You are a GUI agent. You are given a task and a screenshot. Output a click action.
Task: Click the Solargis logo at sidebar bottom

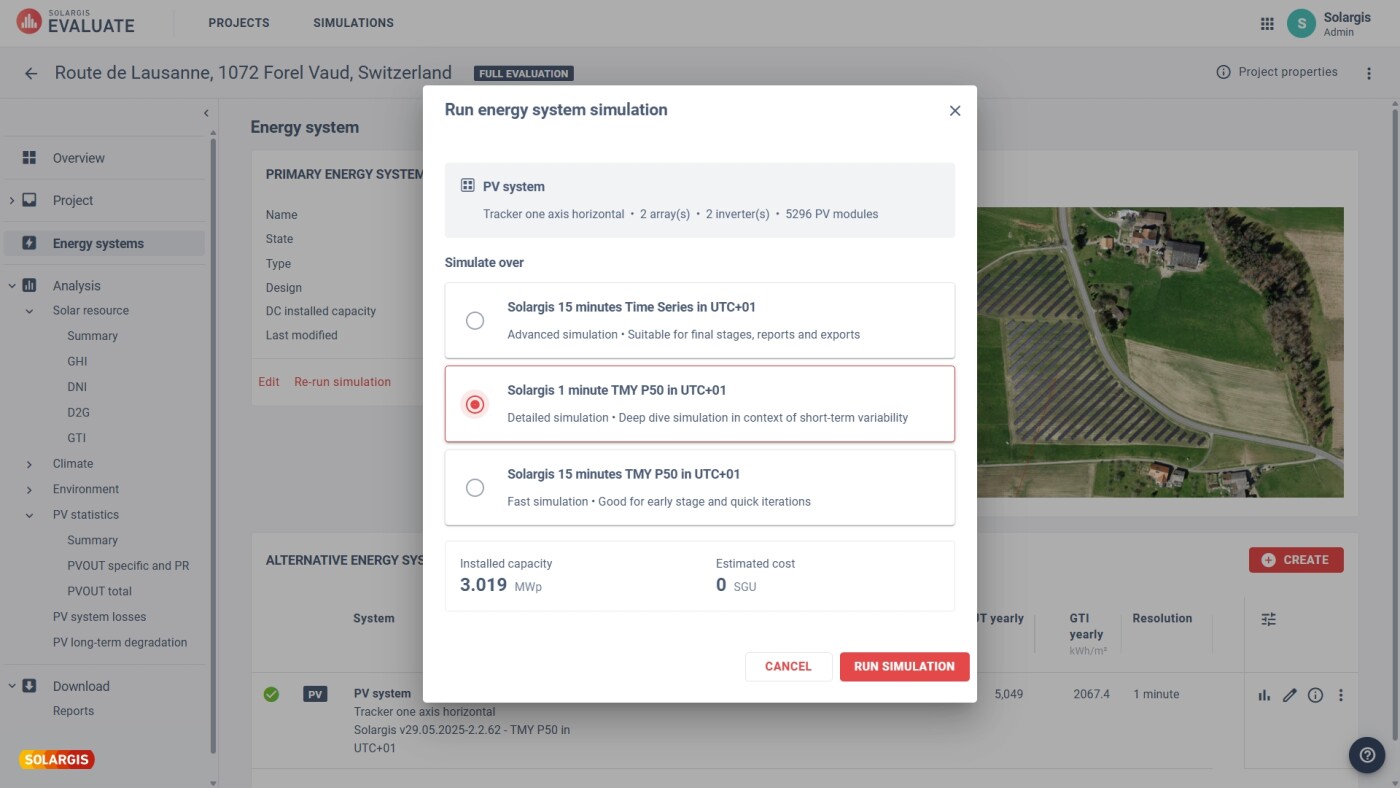[57, 760]
